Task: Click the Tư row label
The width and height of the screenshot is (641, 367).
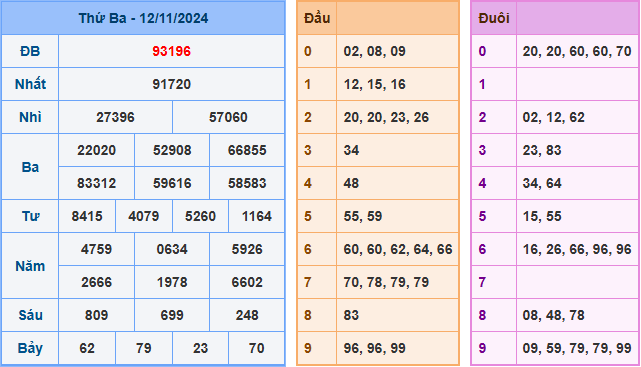Action: coord(30,216)
